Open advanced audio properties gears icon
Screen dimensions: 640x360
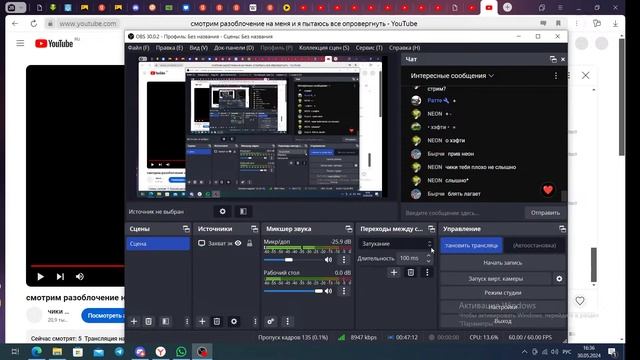pos(271,322)
